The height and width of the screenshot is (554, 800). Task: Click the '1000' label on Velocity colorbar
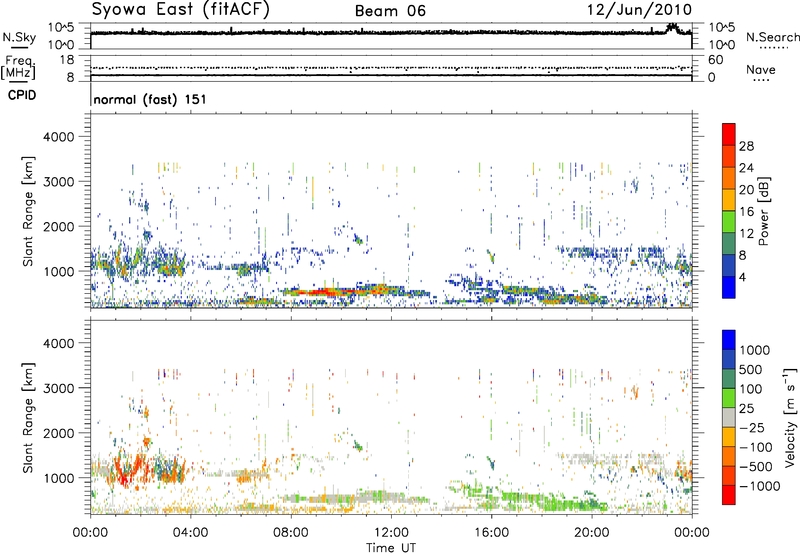pyautogui.click(x=755, y=350)
